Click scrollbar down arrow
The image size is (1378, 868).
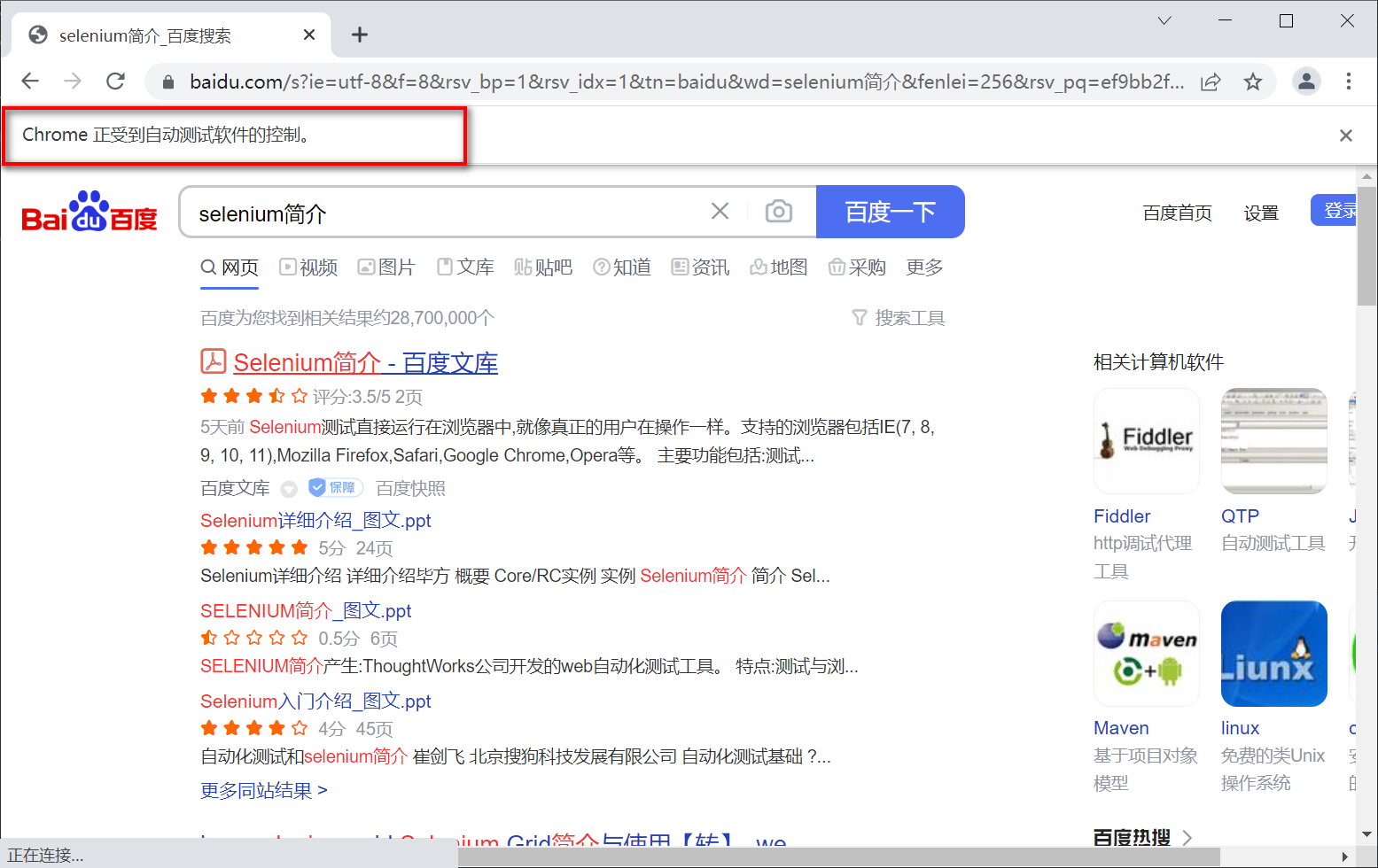[1366, 834]
